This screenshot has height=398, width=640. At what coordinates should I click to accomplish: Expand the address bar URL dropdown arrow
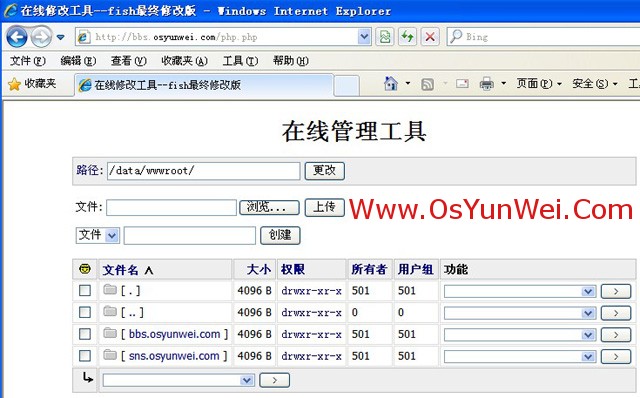tap(364, 37)
